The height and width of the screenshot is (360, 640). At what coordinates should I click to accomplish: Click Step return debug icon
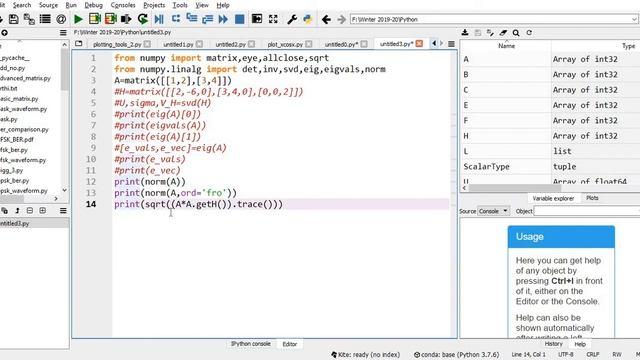(x=207, y=19)
